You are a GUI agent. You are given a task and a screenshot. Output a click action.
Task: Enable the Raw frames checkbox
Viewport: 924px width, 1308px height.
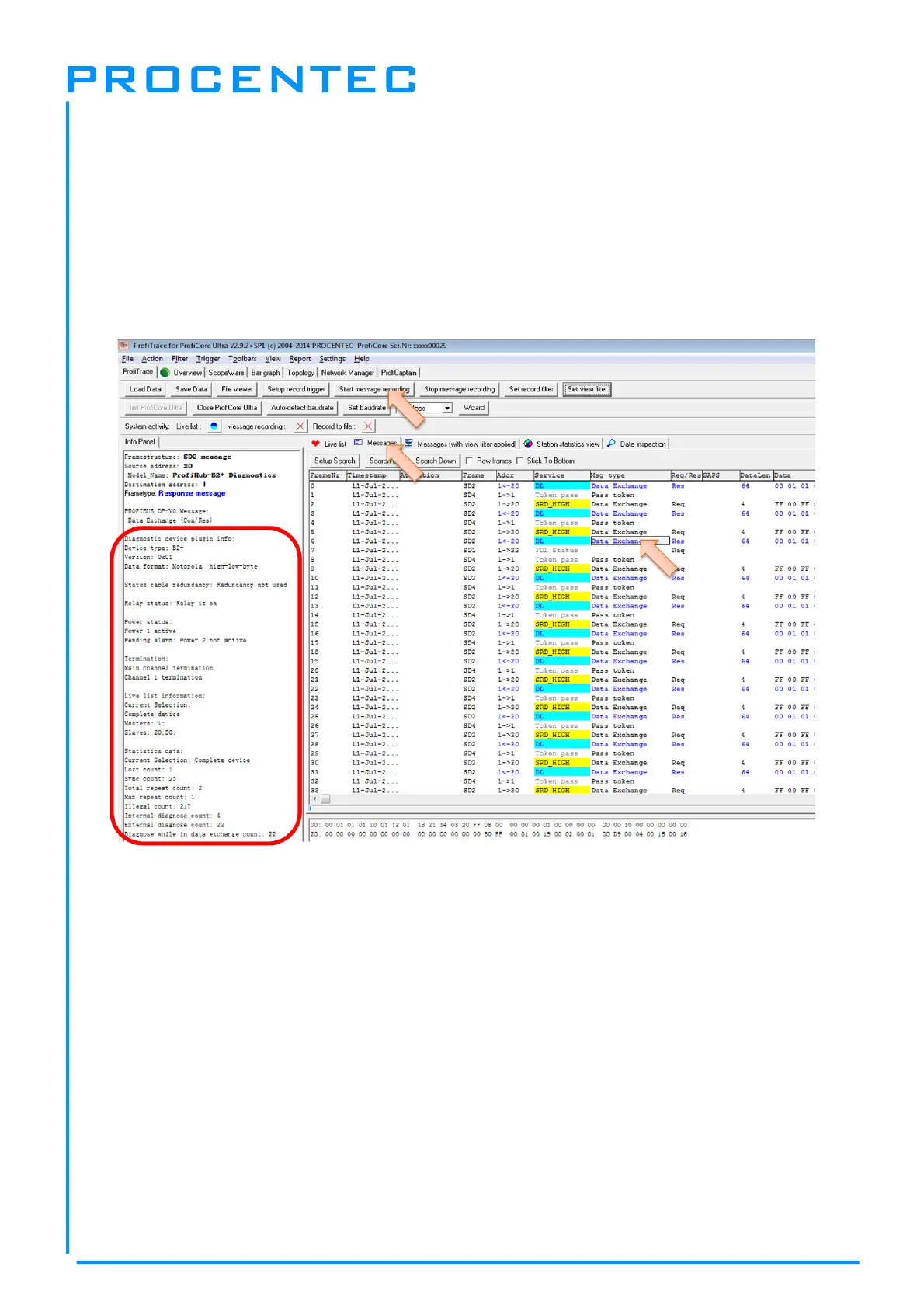[x=469, y=461]
